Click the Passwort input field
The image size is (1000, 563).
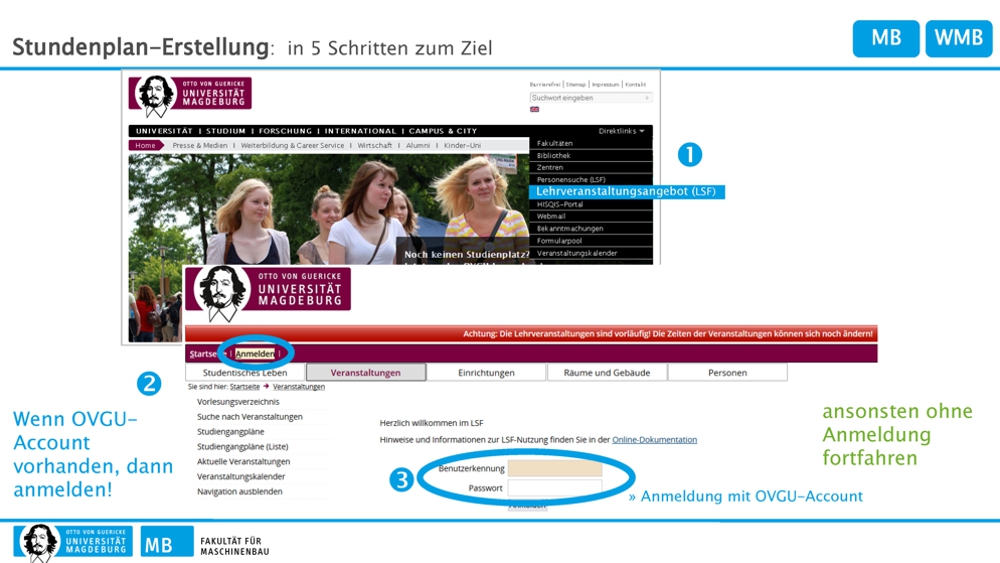(x=555, y=488)
